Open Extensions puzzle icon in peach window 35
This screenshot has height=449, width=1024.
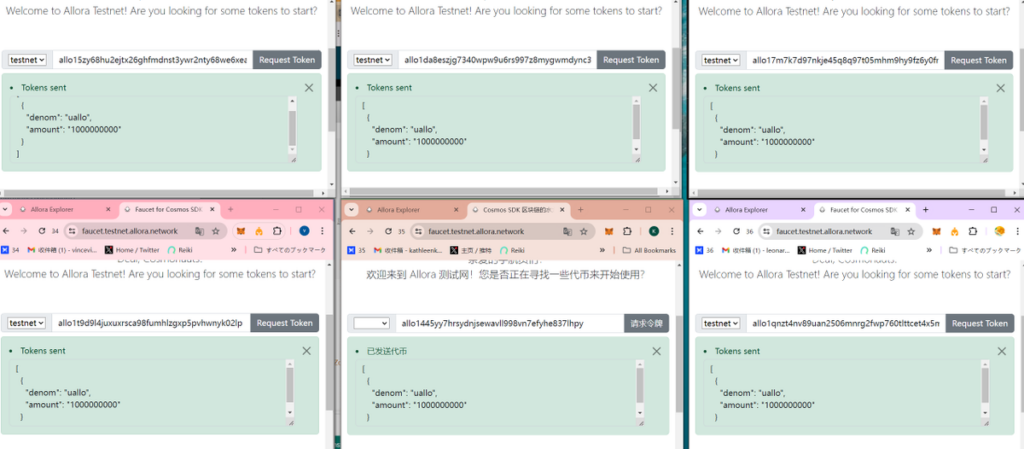click(628, 231)
